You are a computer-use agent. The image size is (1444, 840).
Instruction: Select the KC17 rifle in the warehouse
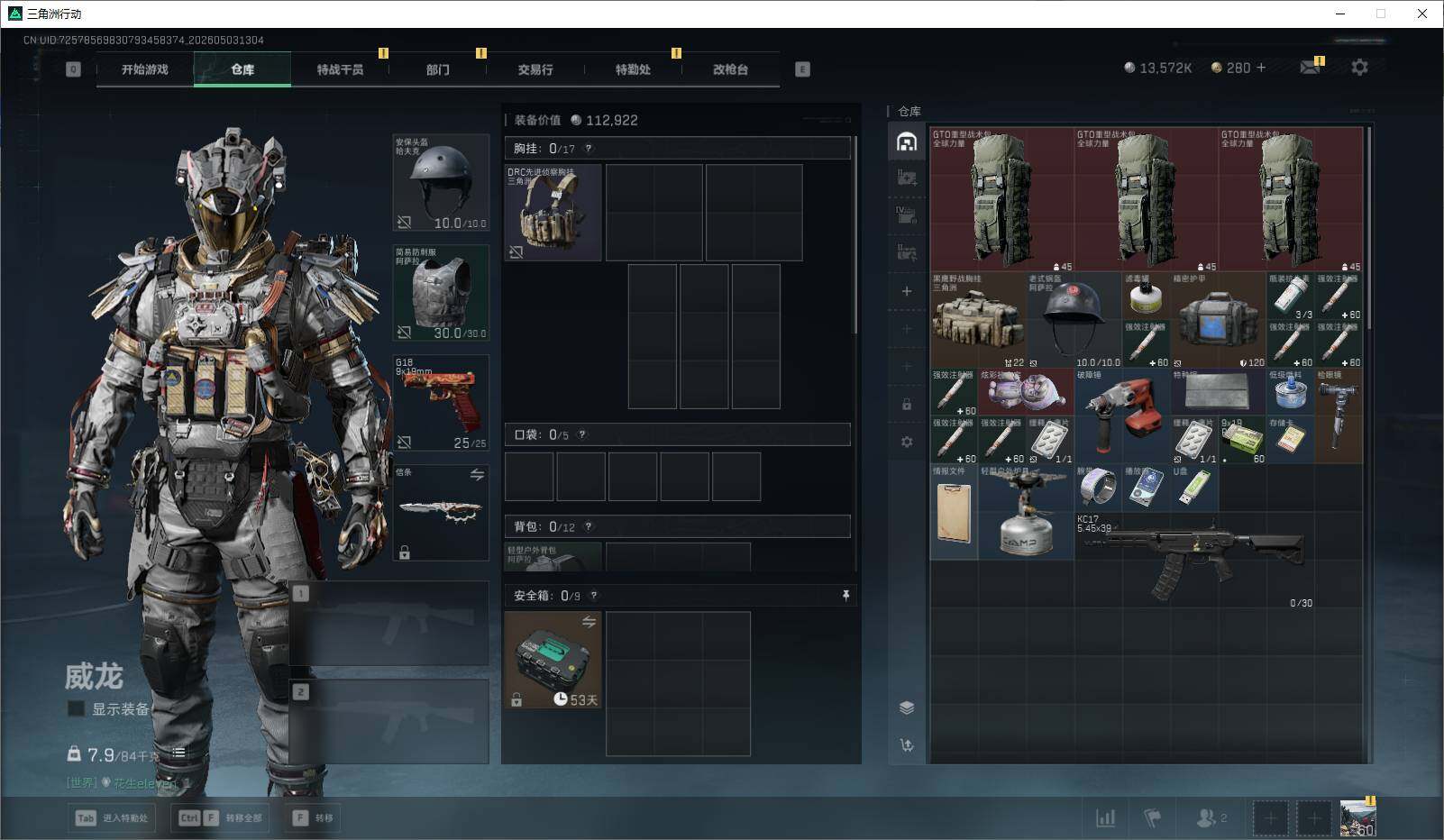point(1194,561)
